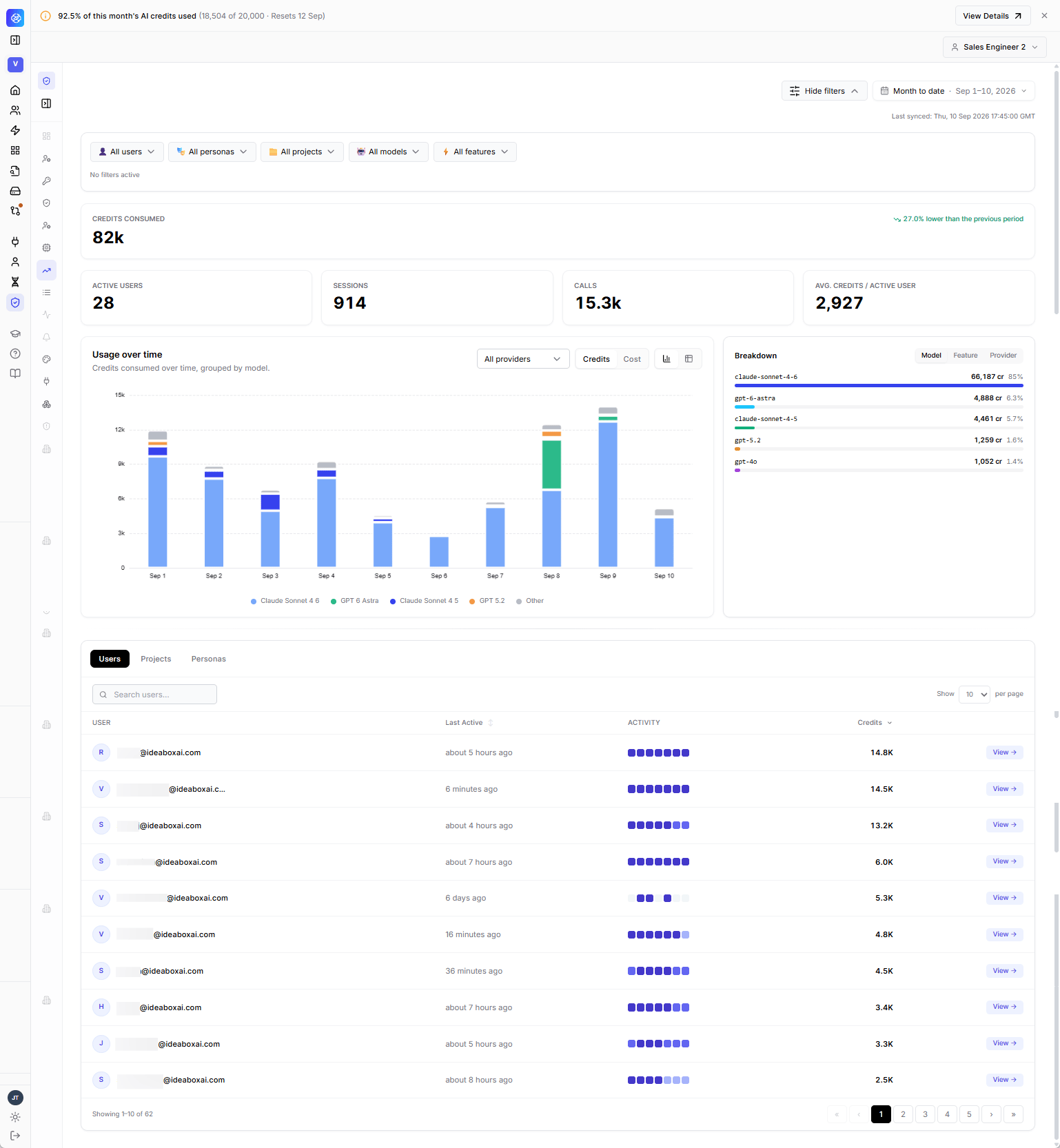This screenshot has height=1148, width=1060.
Task: Click the GPT 6 Astra legend swatch
Action: [x=334, y=602]
